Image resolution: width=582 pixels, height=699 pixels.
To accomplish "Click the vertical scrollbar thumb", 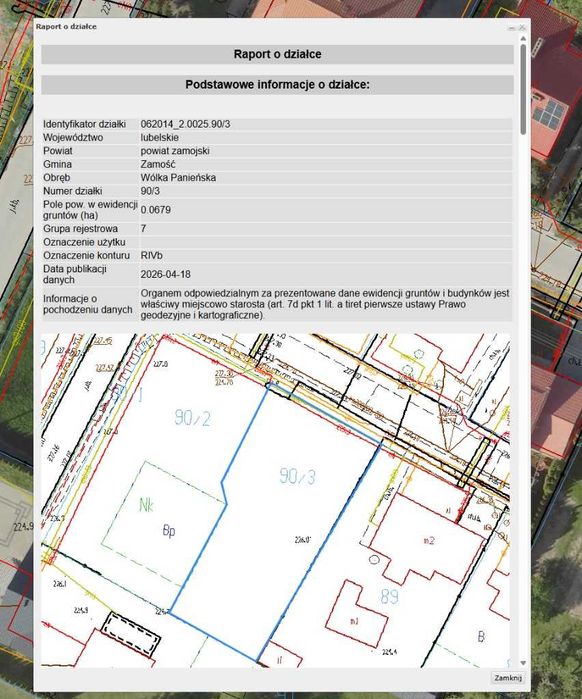I will click(523, 88).
